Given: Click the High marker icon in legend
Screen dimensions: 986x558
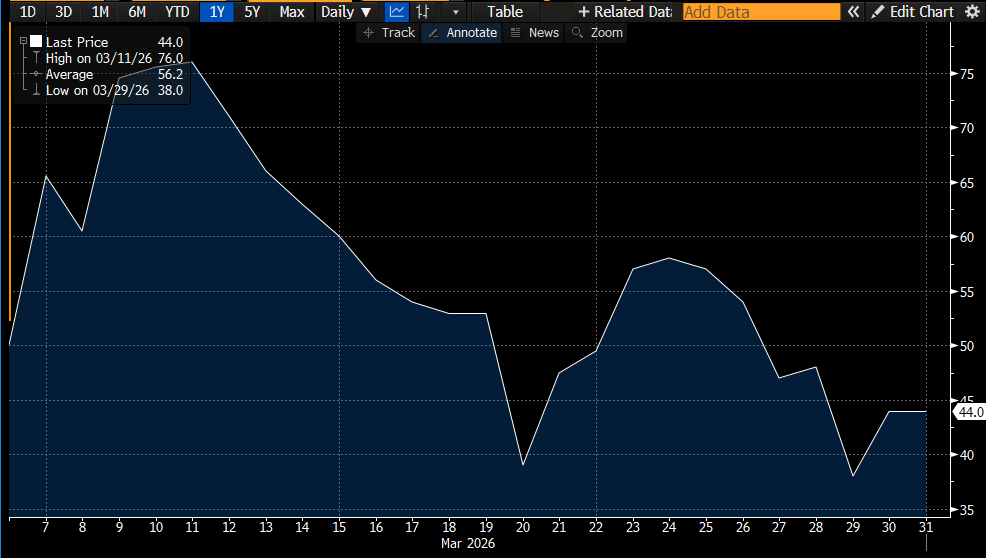Looking at the screenshot, I should (x=36, y=59).
